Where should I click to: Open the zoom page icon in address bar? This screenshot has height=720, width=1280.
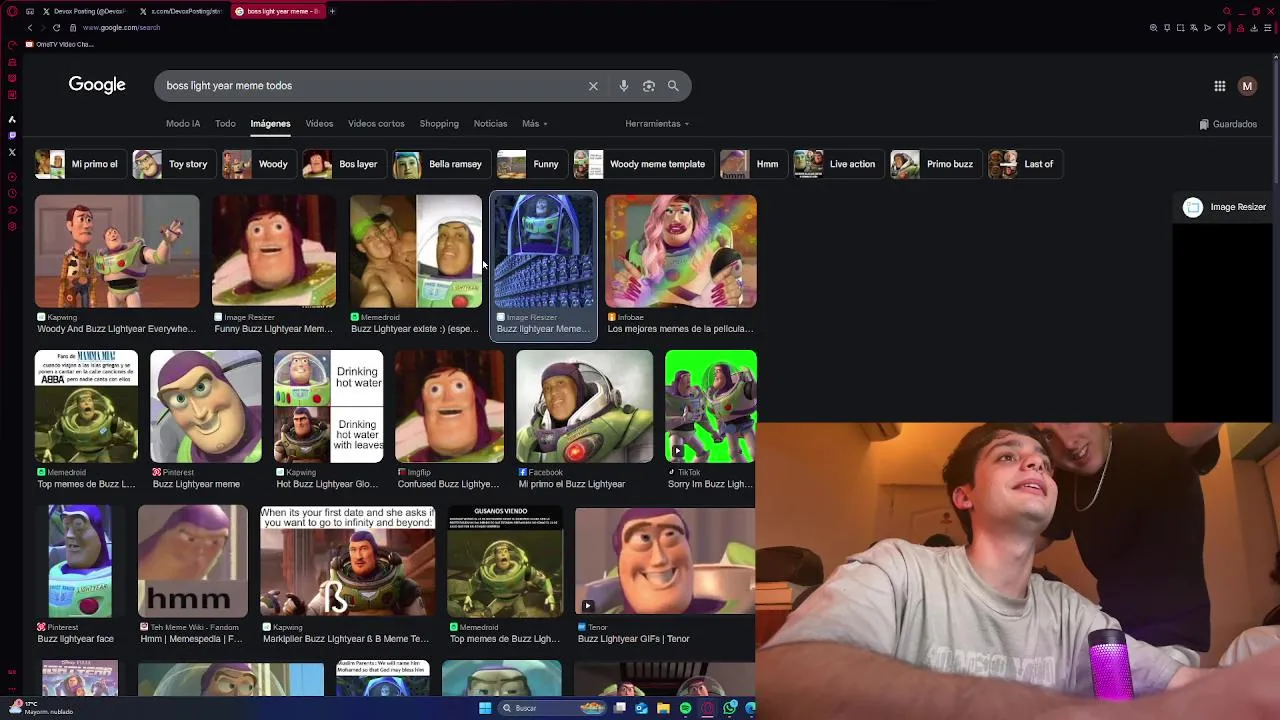1153,28
